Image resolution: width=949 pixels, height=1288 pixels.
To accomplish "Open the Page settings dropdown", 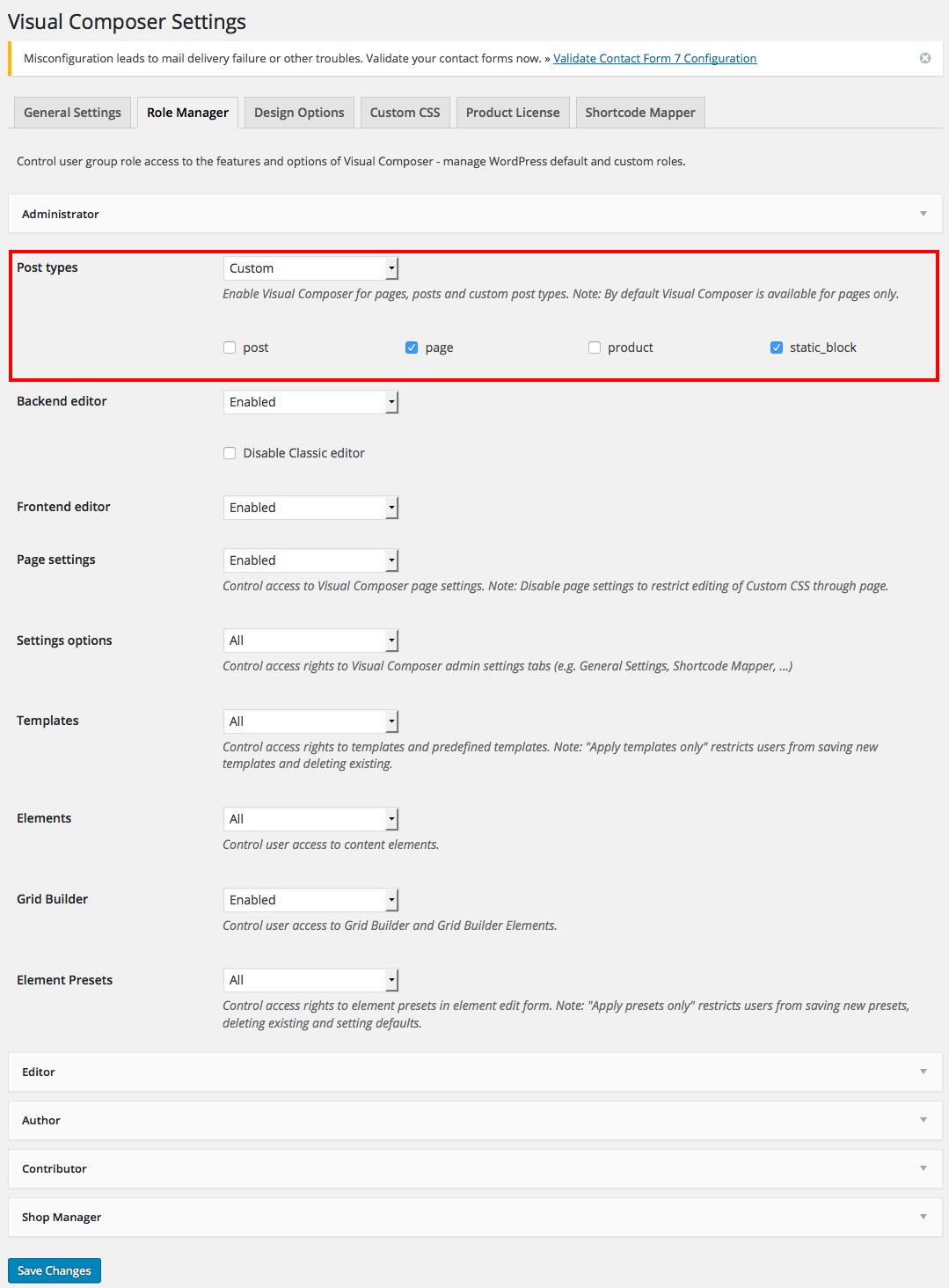I will click(310, 560).
